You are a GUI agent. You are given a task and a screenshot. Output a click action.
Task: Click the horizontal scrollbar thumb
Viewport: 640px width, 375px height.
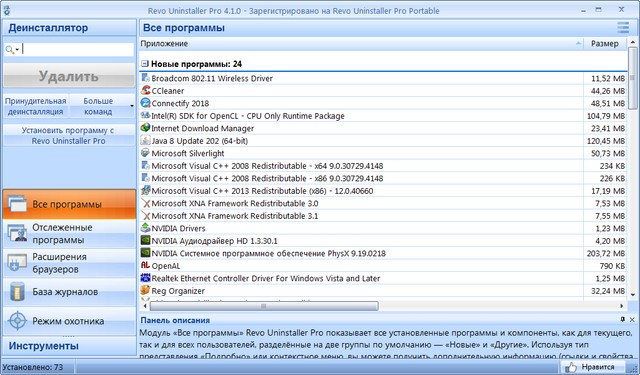264,306
